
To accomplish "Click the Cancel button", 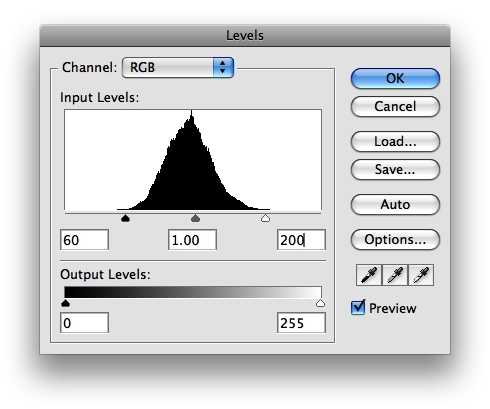I will 395,107.
